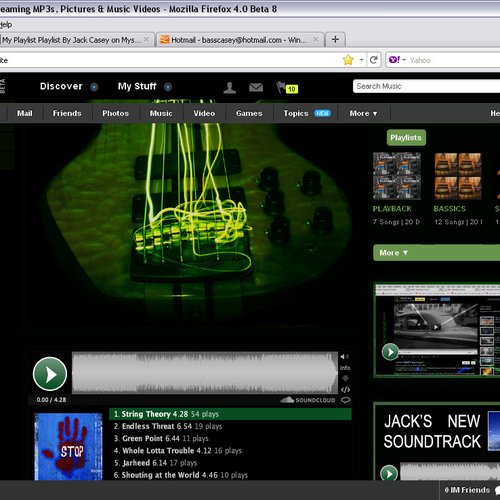Screen dimensions: 500x500
Task: Seek within Jack's New Soundtrack waveform
Action: click(x=450, y=472)
